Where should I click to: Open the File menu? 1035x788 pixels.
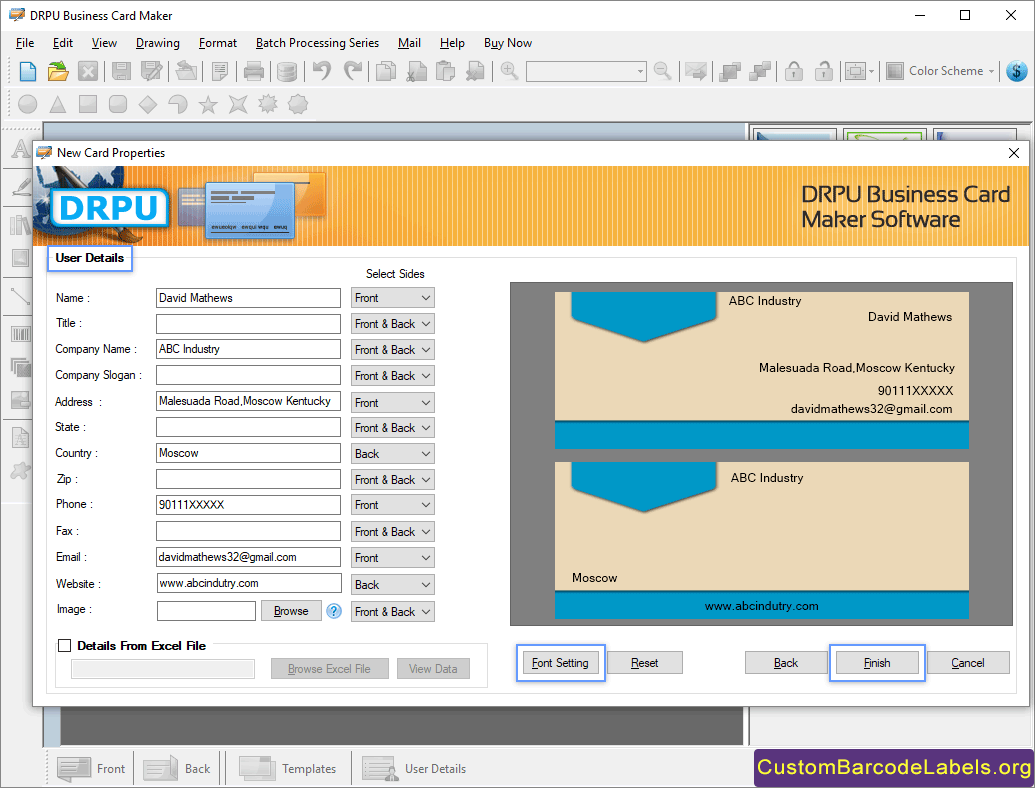pyautogui.click(x=25, y=43)
